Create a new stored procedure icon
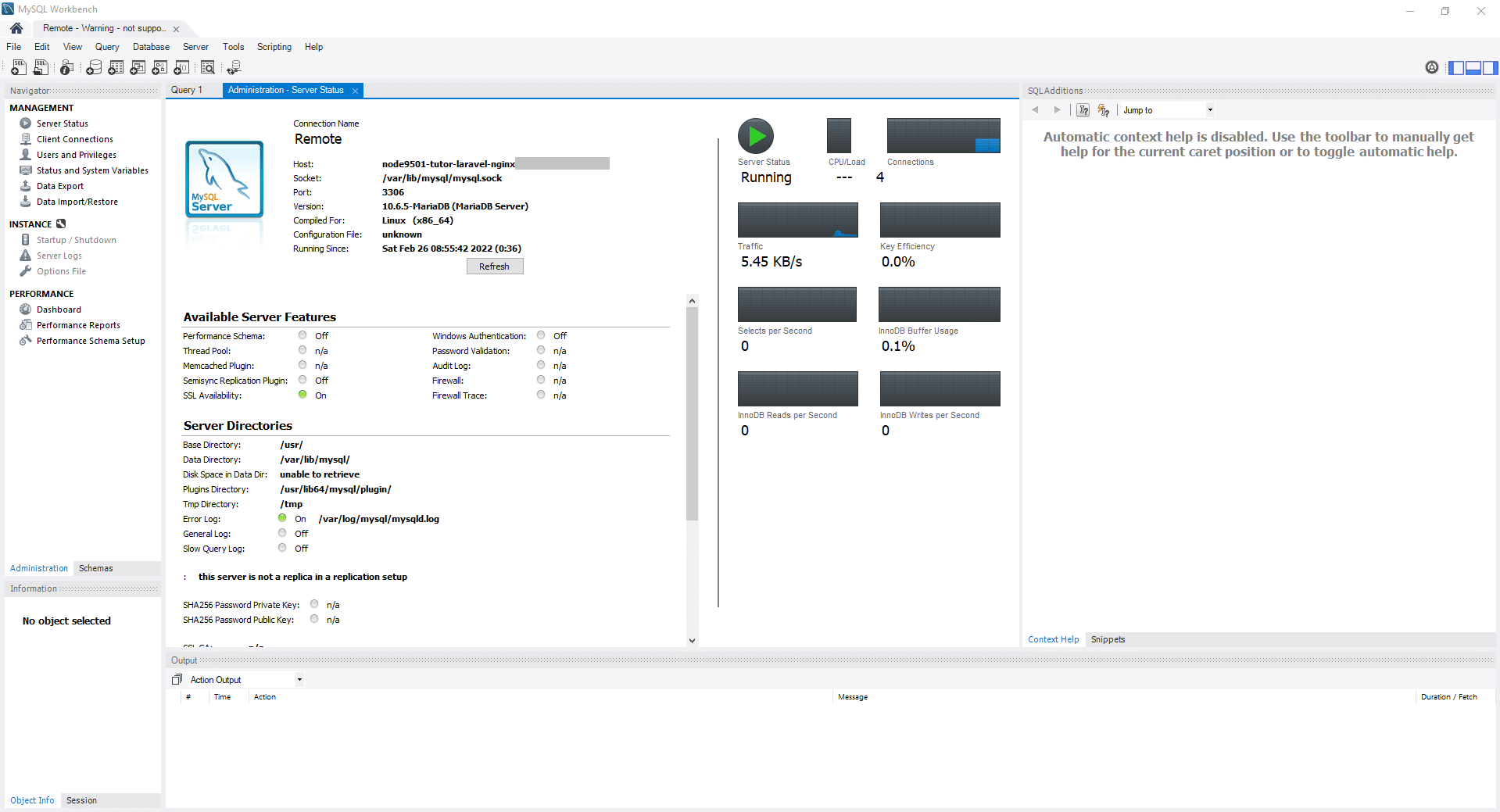1500x812 pixels. 159,68
